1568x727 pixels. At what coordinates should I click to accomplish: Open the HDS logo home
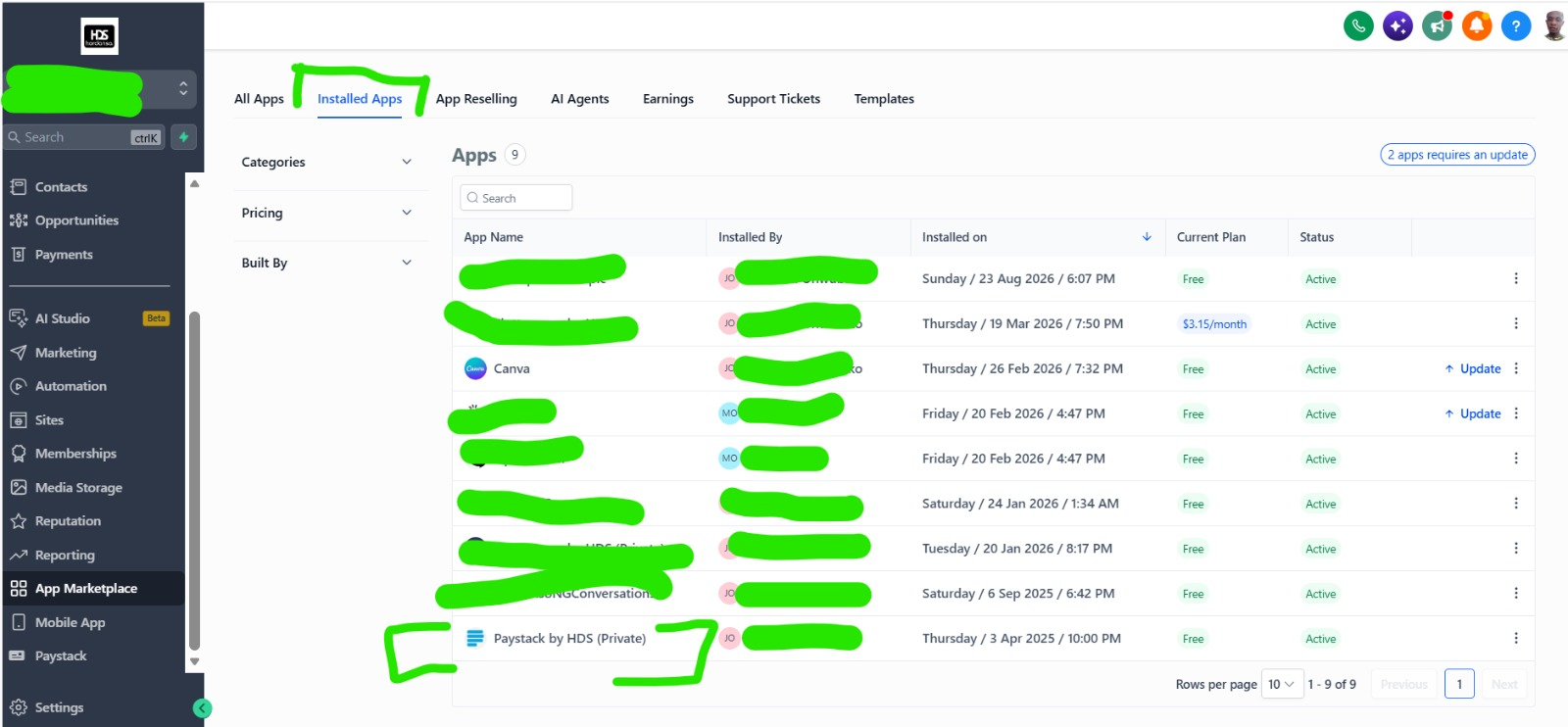pos(99,36)
